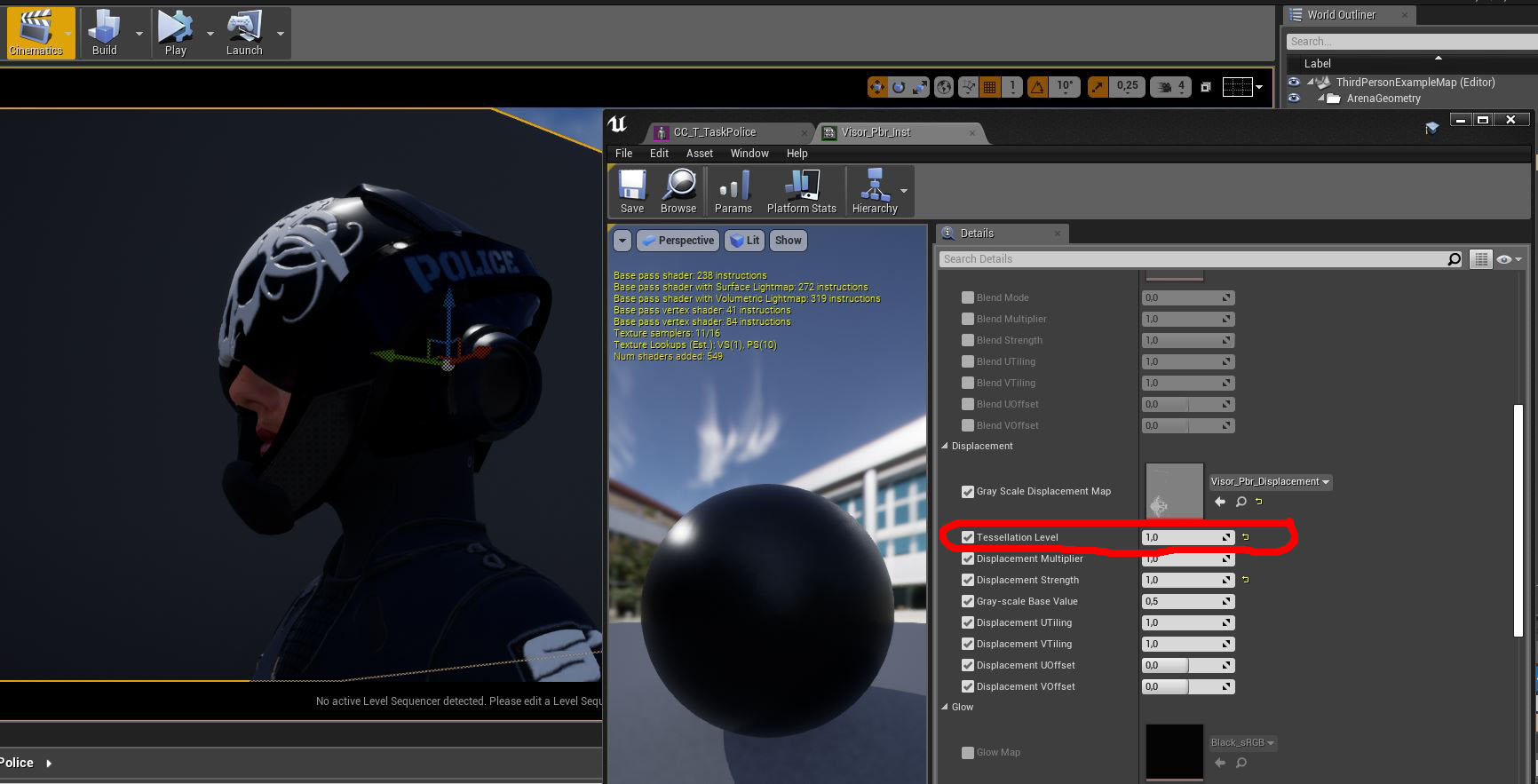Collapse the Displacement section
Screen dimensions: 1538x784
pyautogui.click(x=945, y=446)
